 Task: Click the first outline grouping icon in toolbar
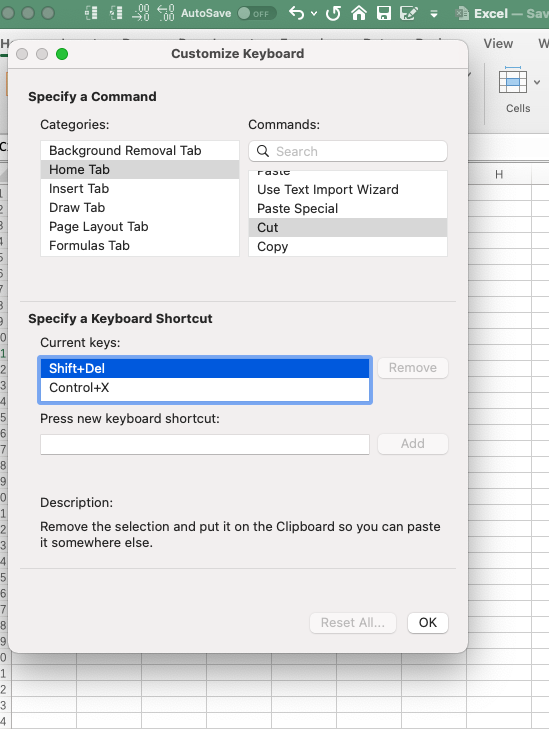coord(91,13)
